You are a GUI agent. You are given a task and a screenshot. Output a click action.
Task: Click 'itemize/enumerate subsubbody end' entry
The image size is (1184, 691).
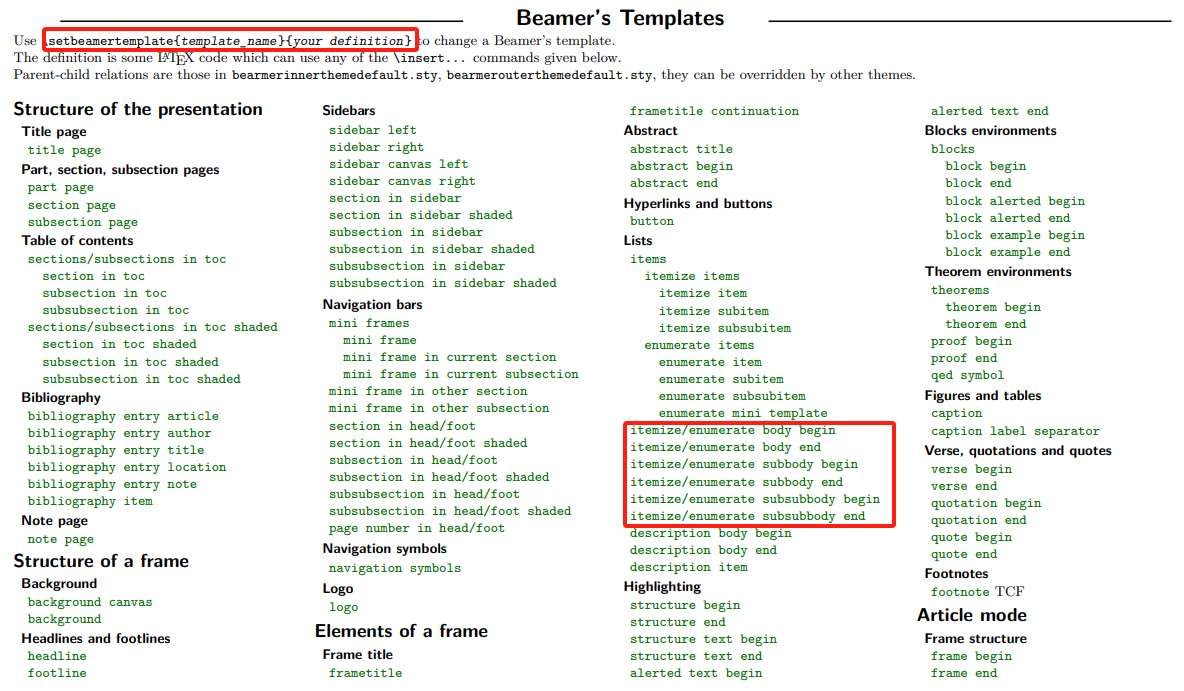[x=748, y=517]
